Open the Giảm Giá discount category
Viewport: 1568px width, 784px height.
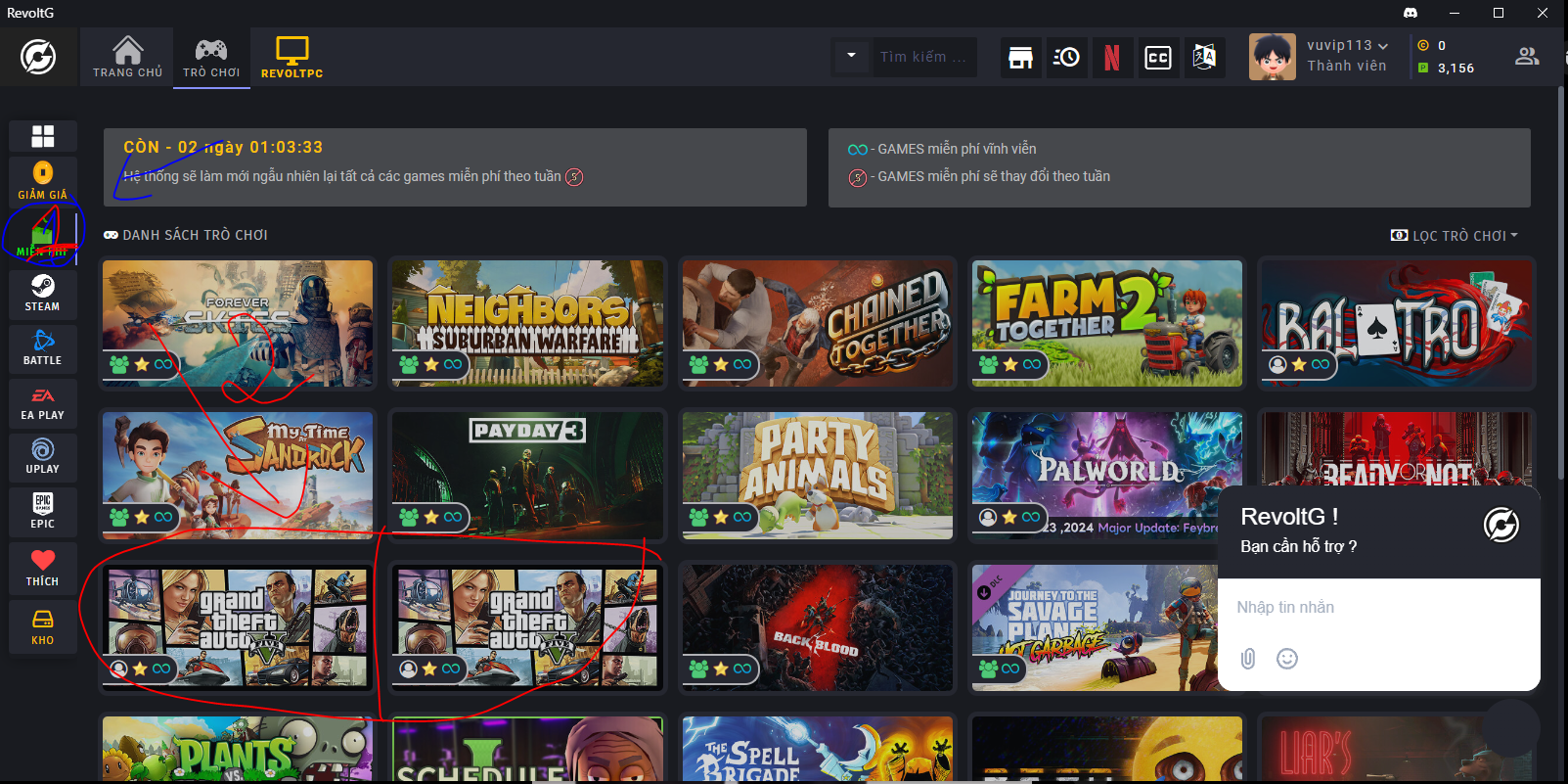pos(42,181)
